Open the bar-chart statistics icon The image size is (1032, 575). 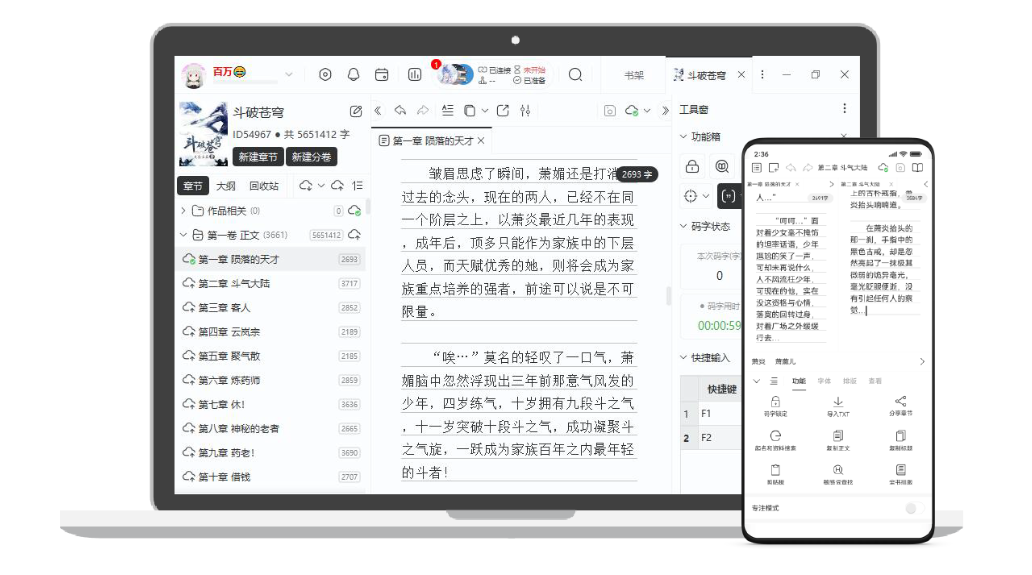pos(415,75)
